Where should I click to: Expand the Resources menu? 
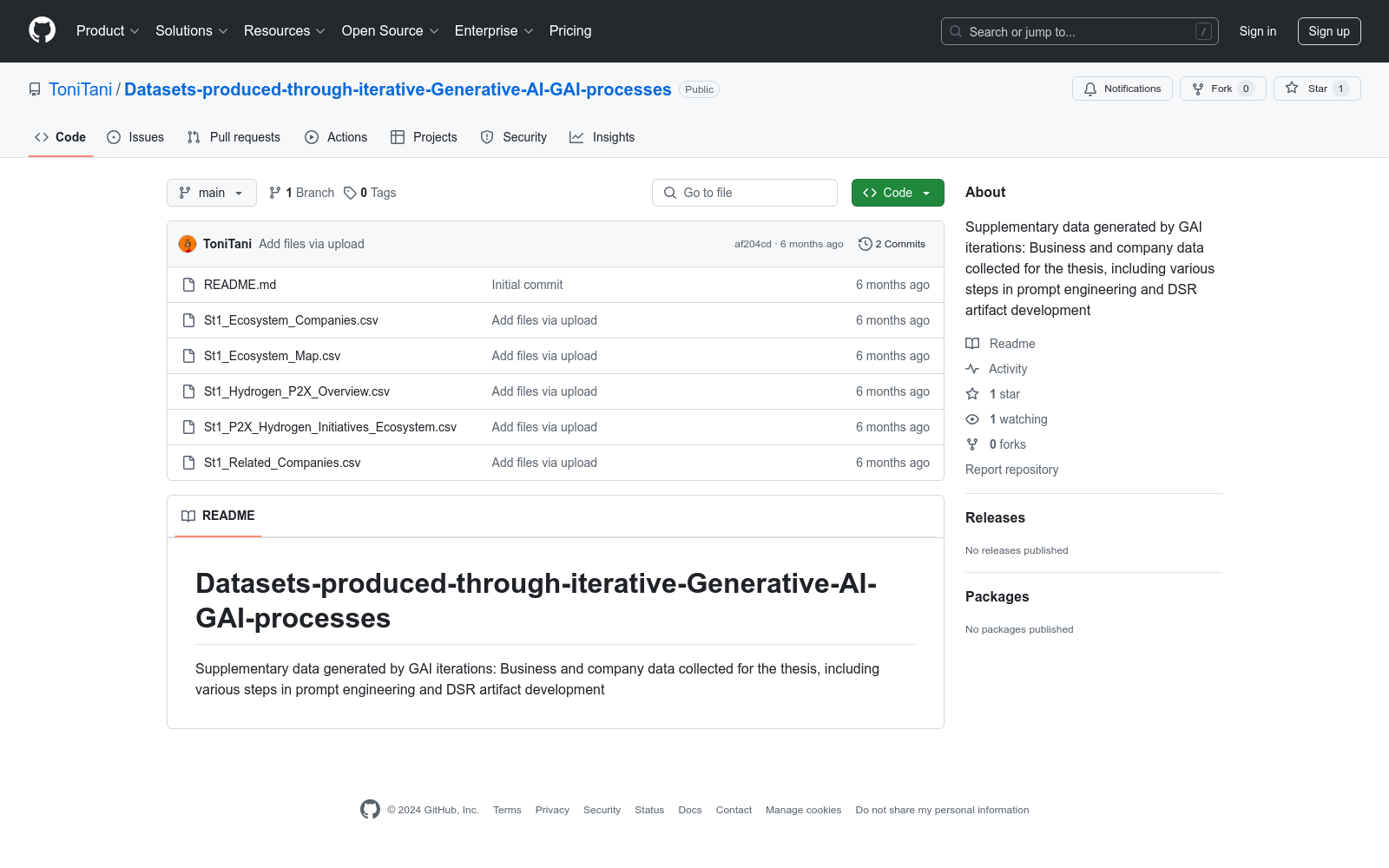[x=285, y=30]
